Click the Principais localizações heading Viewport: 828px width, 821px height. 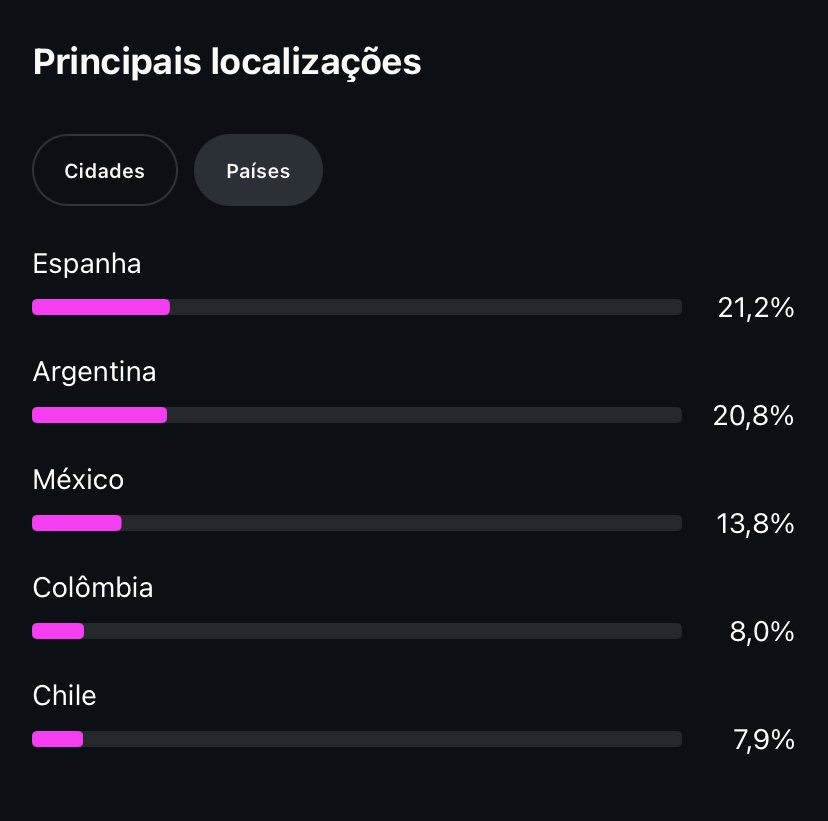(227, 62)
